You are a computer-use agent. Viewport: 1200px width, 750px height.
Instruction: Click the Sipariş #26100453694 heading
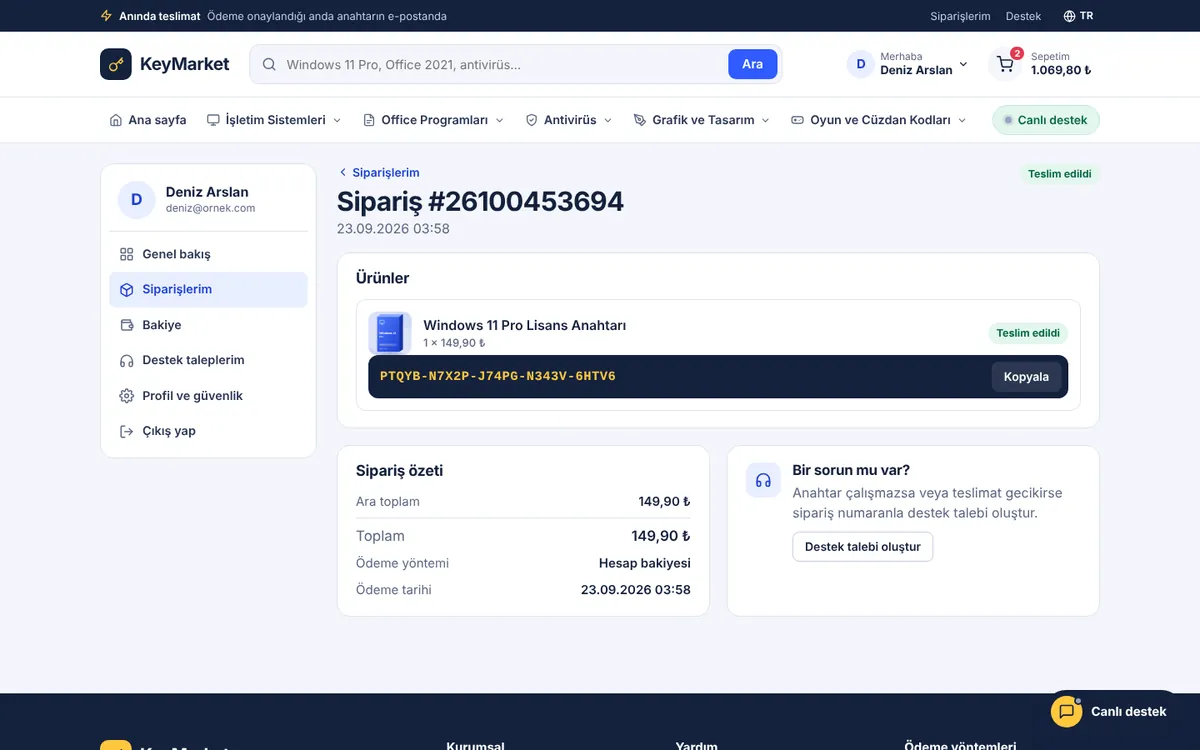click(x=480, y=201)
